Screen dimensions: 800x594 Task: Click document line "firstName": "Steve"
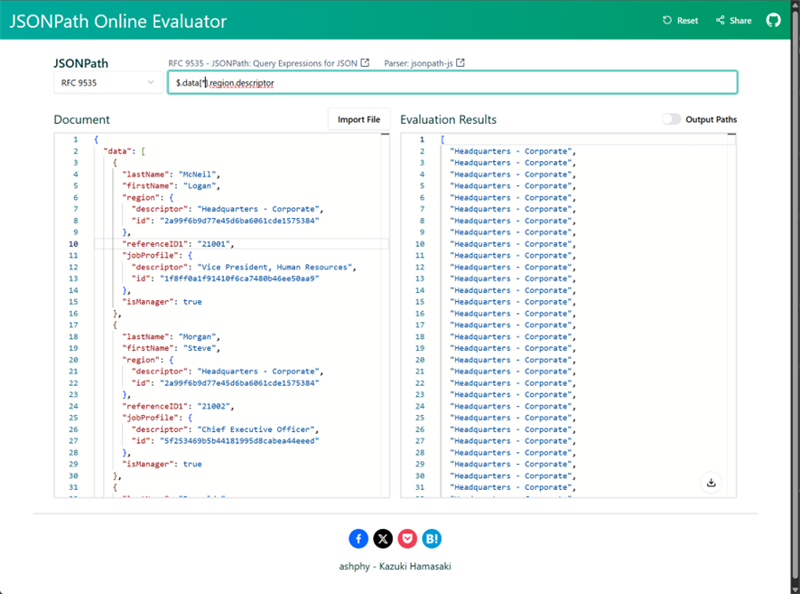coord(171,349)
